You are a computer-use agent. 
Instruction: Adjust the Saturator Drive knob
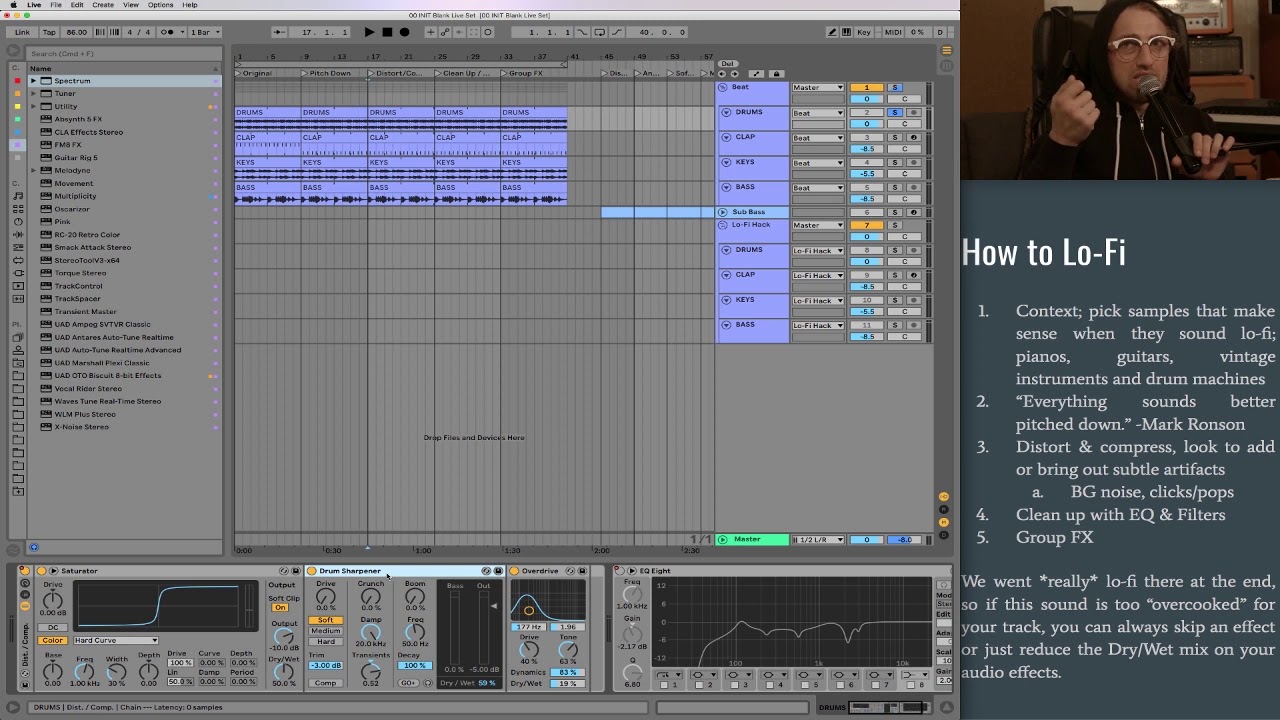52,600
